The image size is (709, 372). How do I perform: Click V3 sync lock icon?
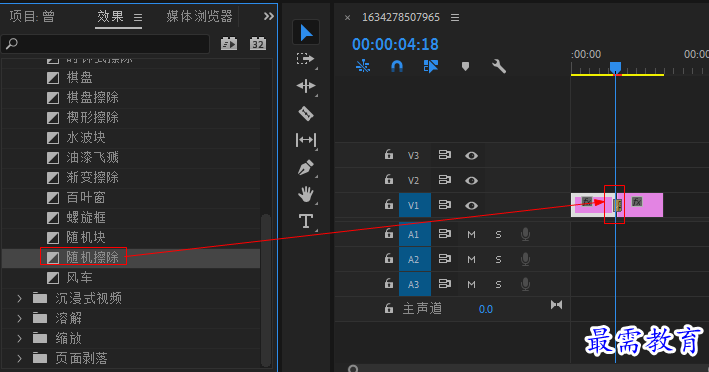point(444,155)
